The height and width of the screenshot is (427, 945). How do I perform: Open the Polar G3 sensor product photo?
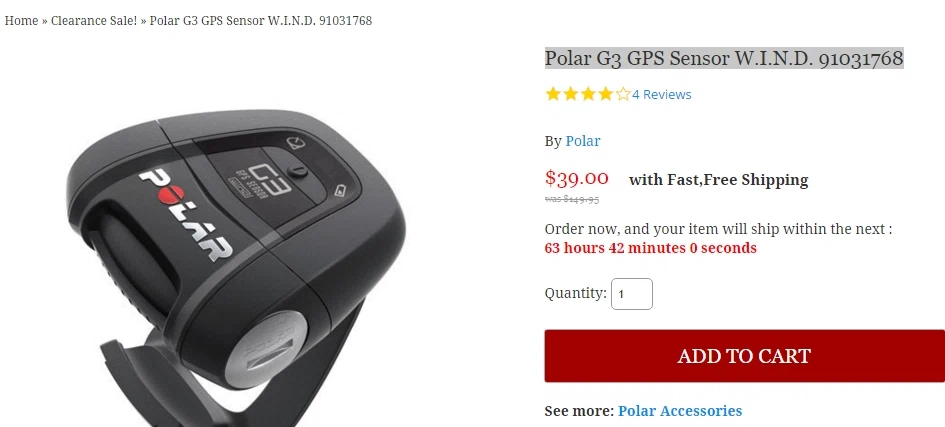point(237,265)
